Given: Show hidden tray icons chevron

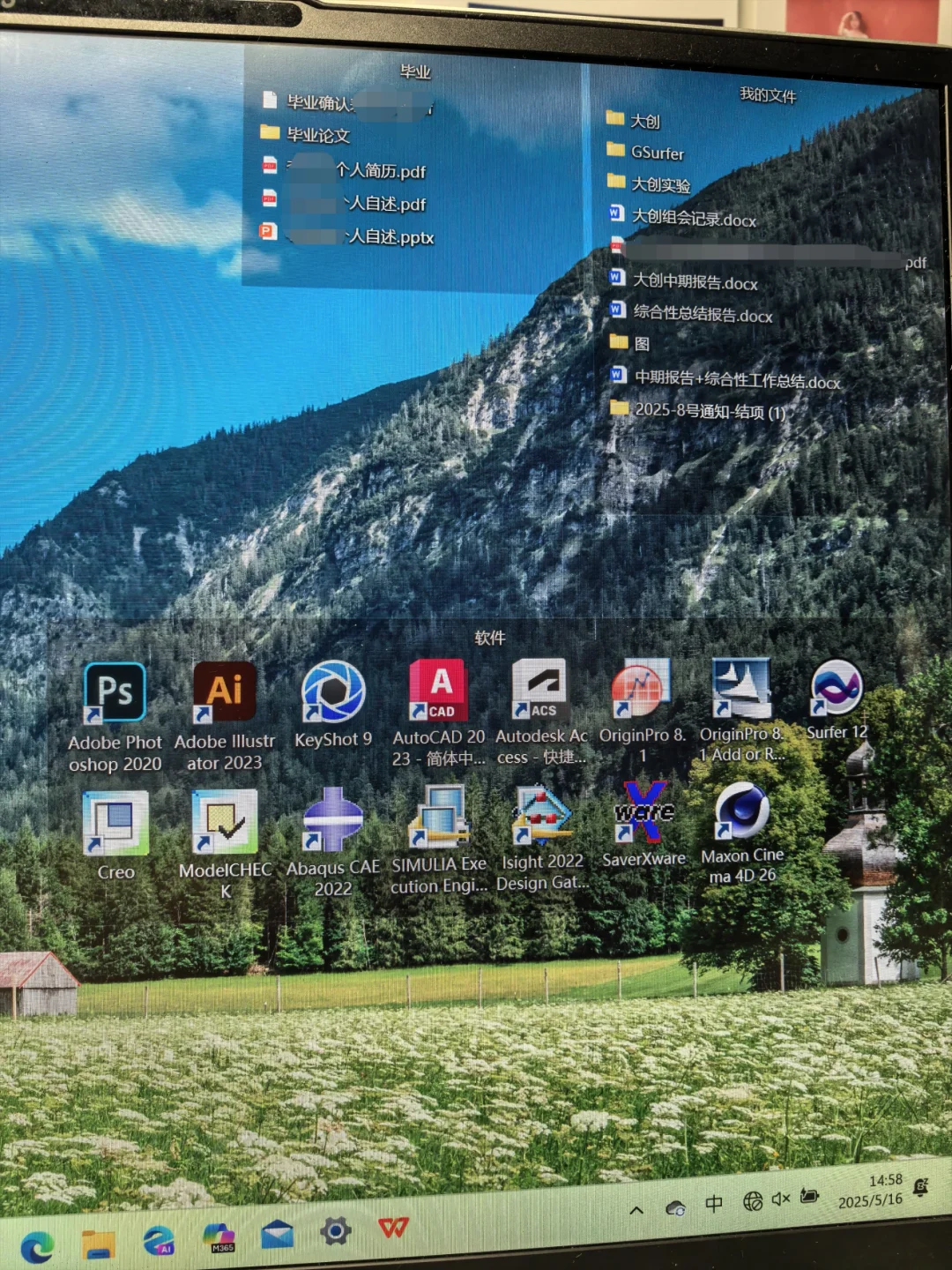Looking at the screenshot, I should [x=636, y=1210].
